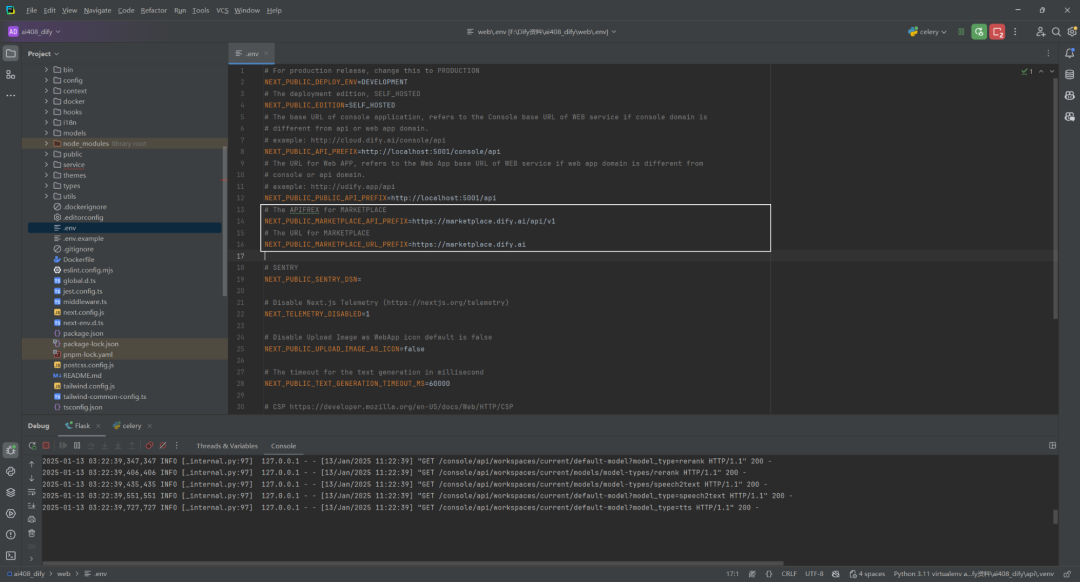
Task: Open the web\.env file path dropdown
Action: 541,32
